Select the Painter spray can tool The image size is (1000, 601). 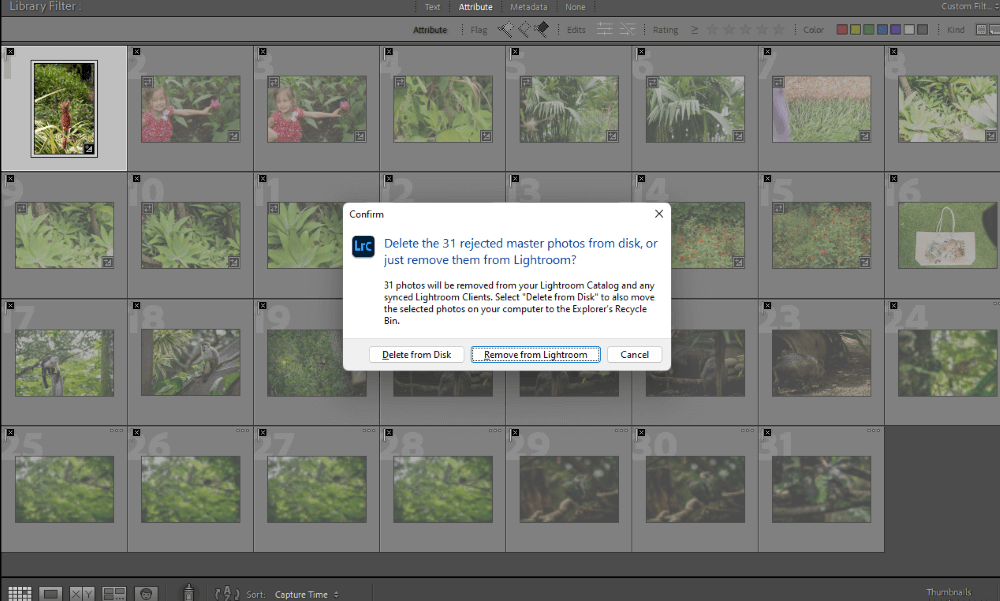187,593
